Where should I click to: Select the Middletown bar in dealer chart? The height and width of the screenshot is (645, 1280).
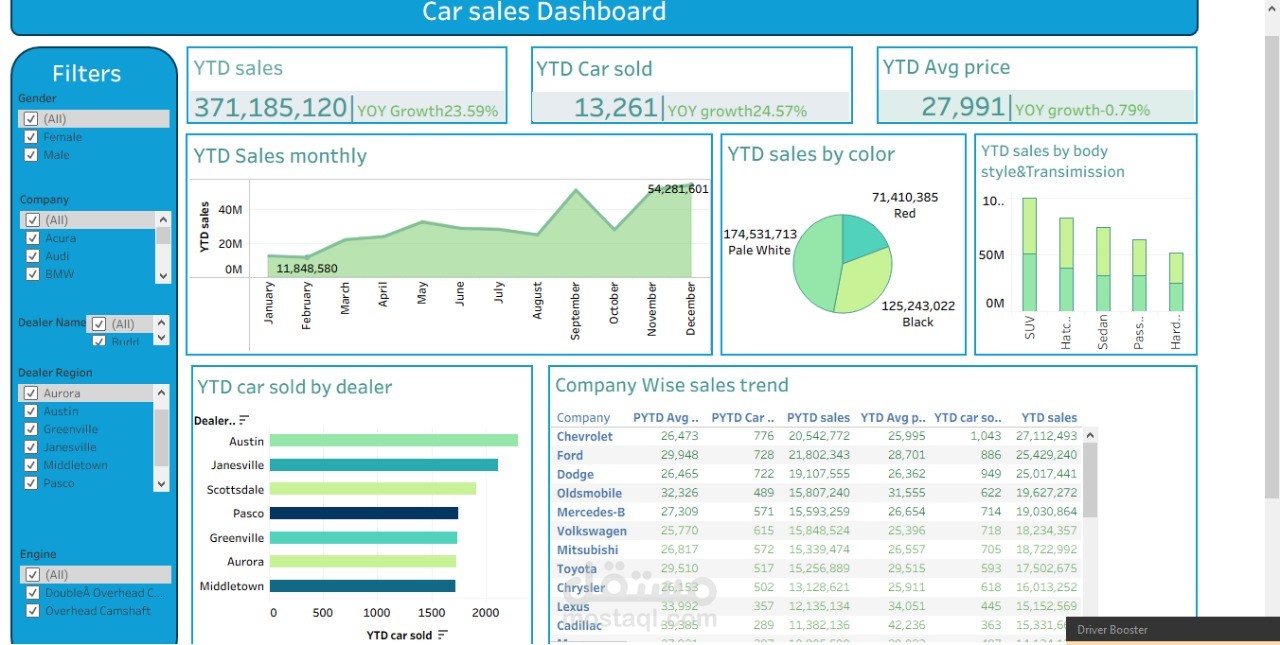point(362,586)
